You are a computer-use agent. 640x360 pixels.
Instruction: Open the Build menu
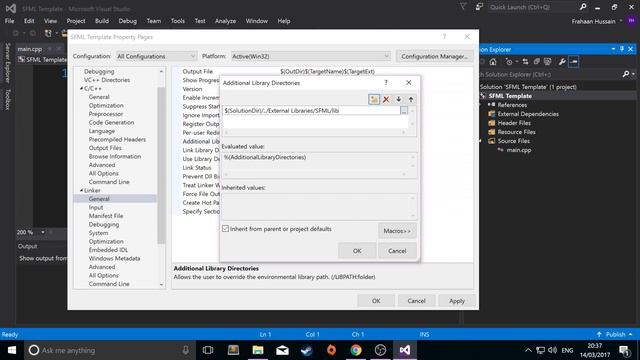102,21
